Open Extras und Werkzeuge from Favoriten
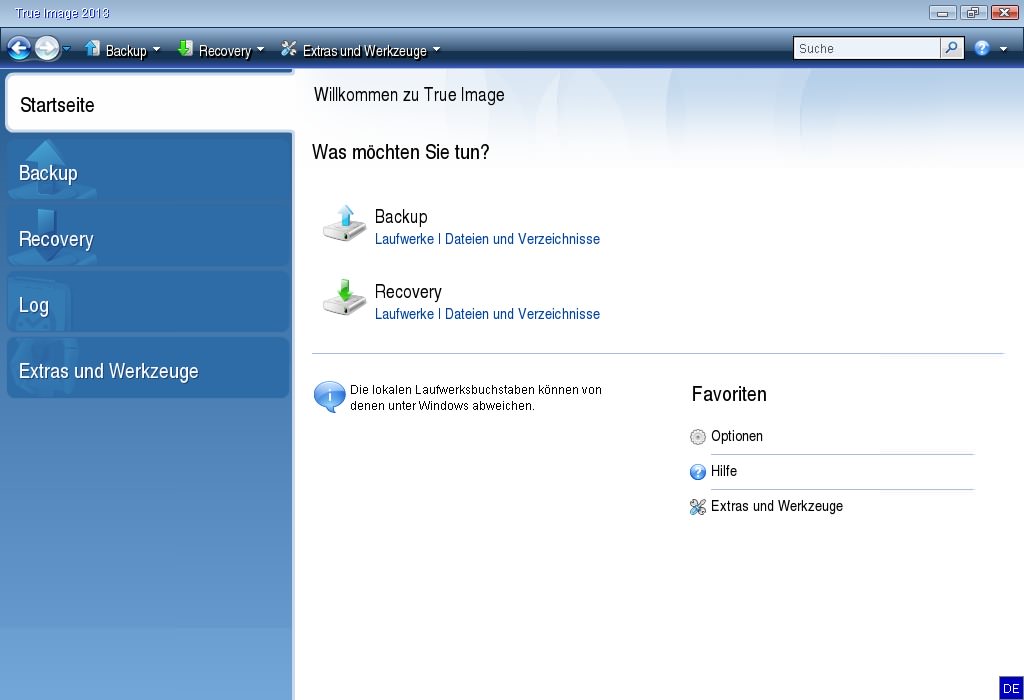1024x700 pixels. pos(776,506)
